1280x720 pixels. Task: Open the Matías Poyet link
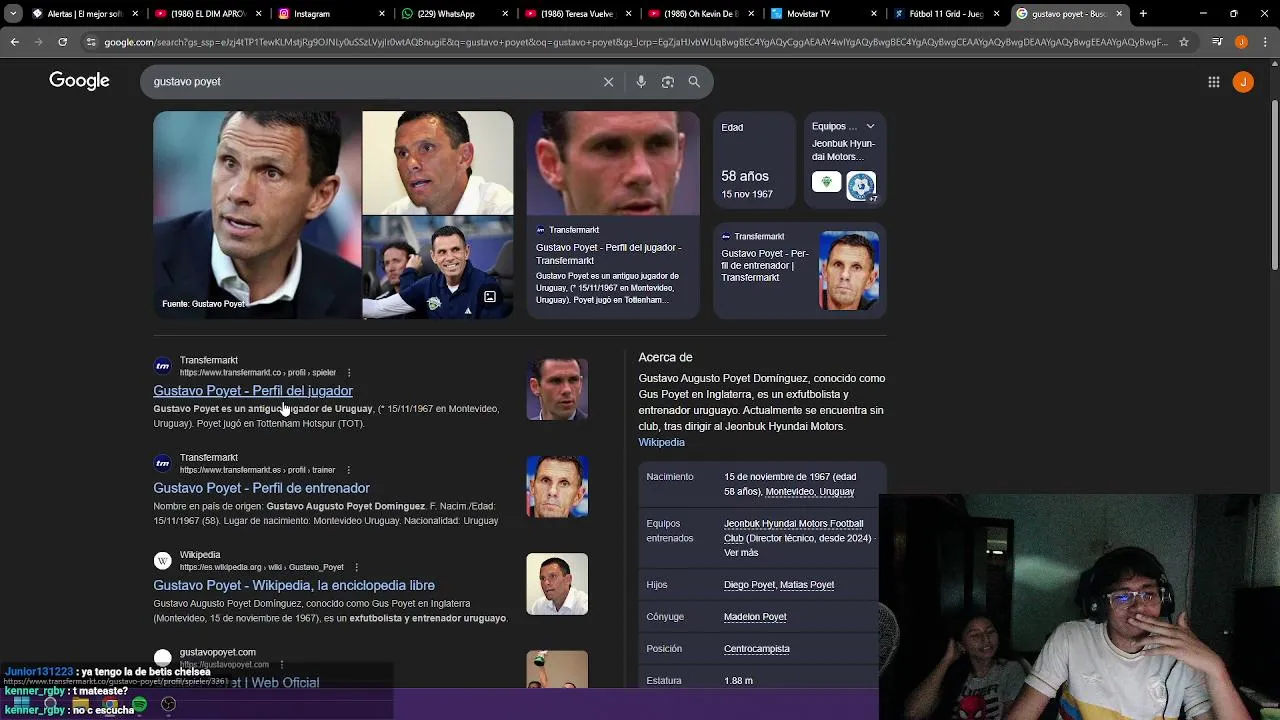coord(807,585)
